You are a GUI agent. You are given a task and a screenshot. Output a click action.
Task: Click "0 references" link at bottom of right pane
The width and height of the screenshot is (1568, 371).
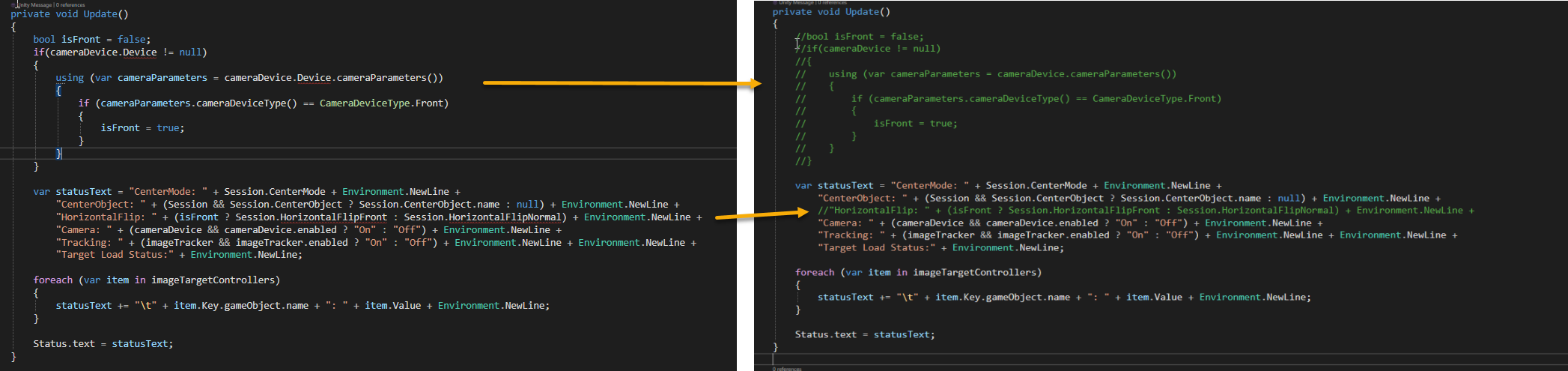coord(786,369)
